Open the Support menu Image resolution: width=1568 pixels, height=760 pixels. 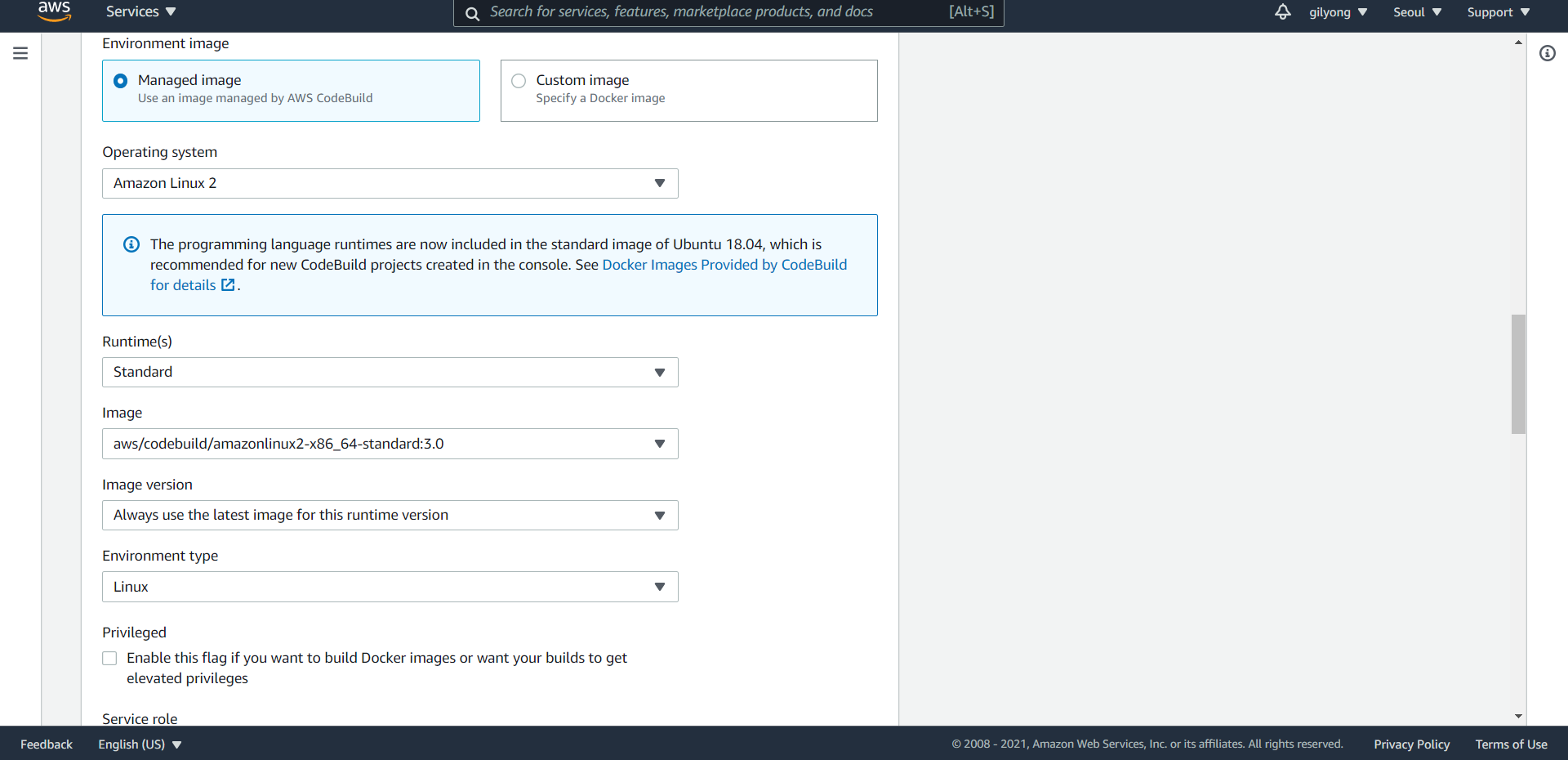point(1498,12)
